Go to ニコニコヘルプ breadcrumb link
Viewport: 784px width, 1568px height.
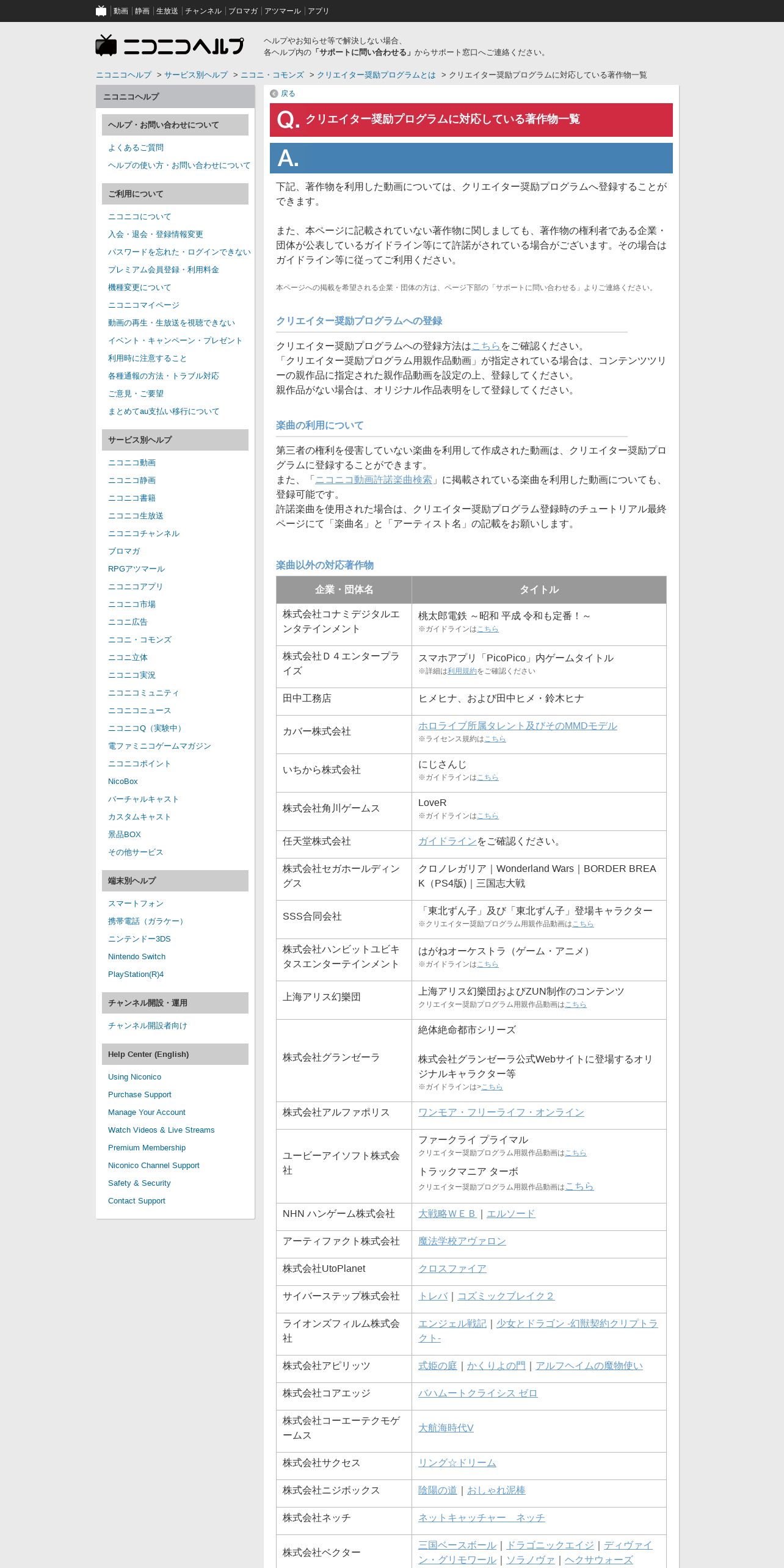(124, 75)
